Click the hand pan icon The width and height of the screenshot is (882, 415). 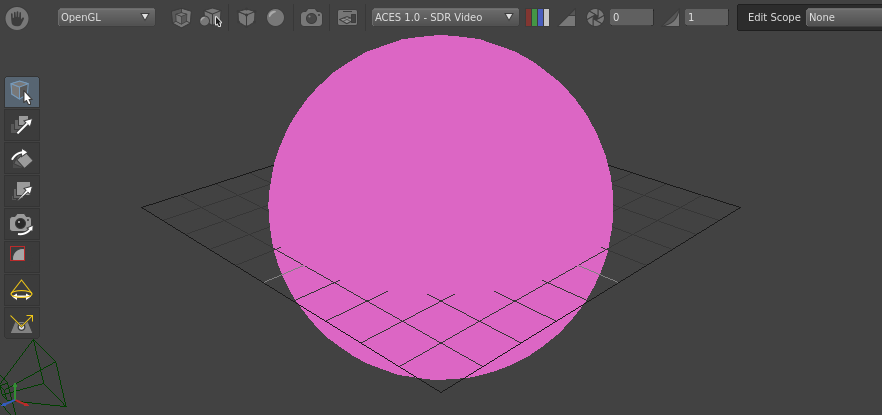(x=19, y=17)
